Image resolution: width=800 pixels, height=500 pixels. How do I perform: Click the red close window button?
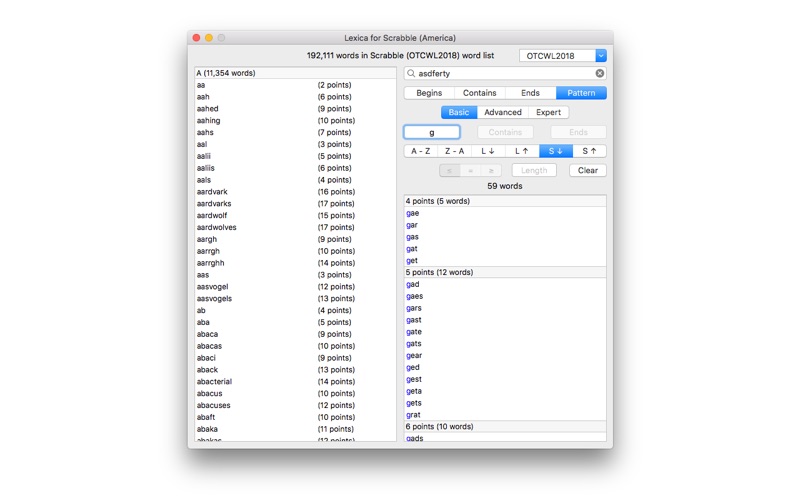pyautogui.click(x=196, y=38)
